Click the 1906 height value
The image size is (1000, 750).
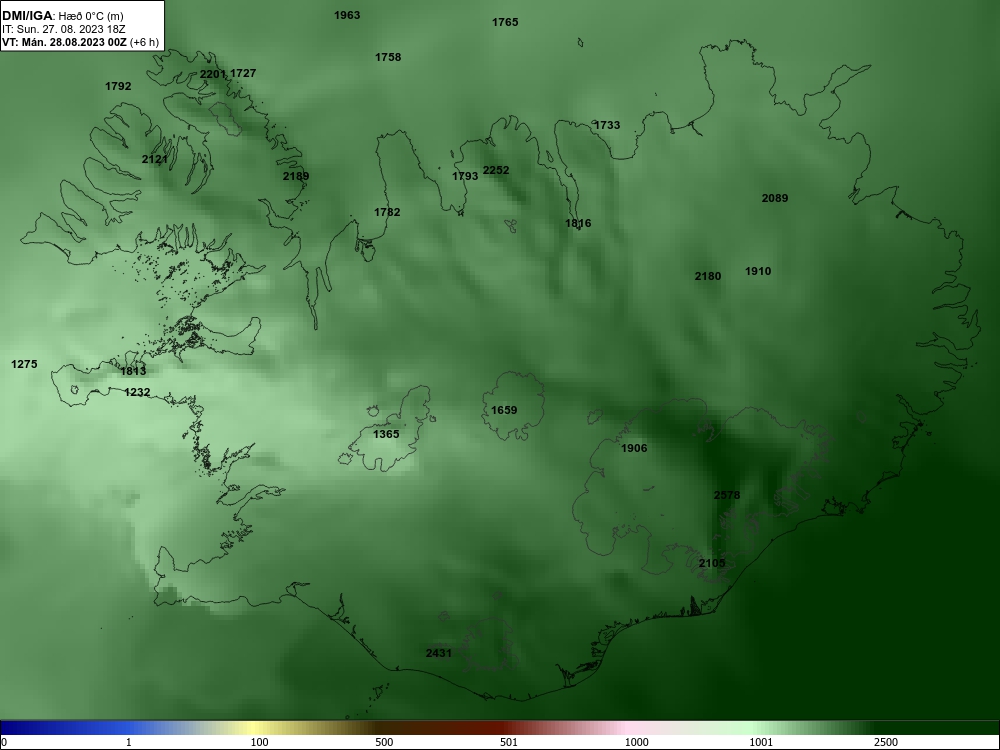(634, 448)
